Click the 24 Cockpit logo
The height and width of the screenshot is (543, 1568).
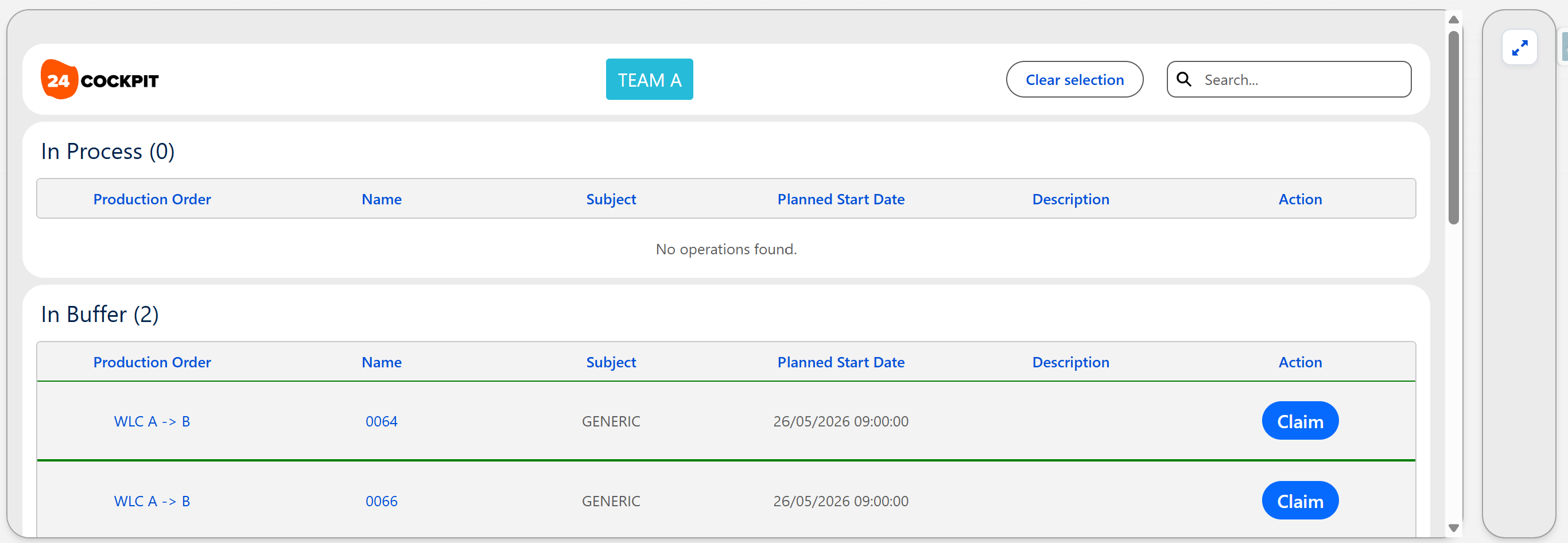click(x=100, y=80)
